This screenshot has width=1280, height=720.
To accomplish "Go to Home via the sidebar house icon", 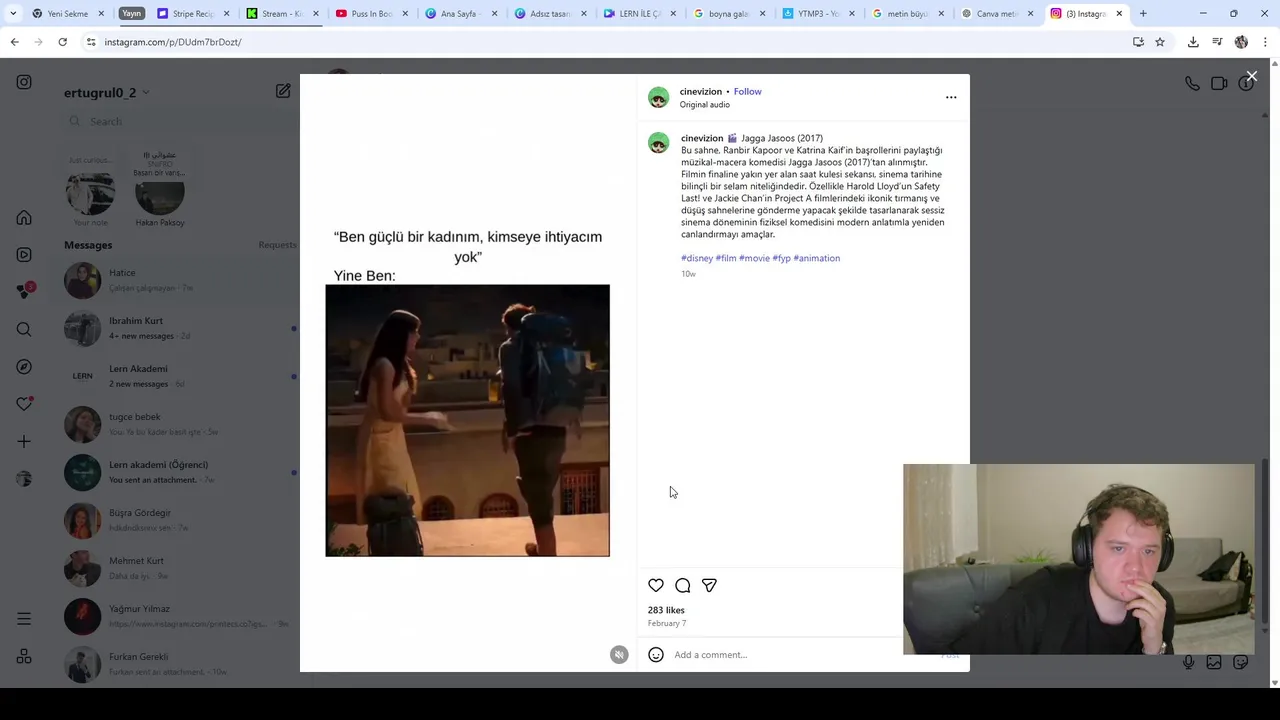I will (24, 218).
